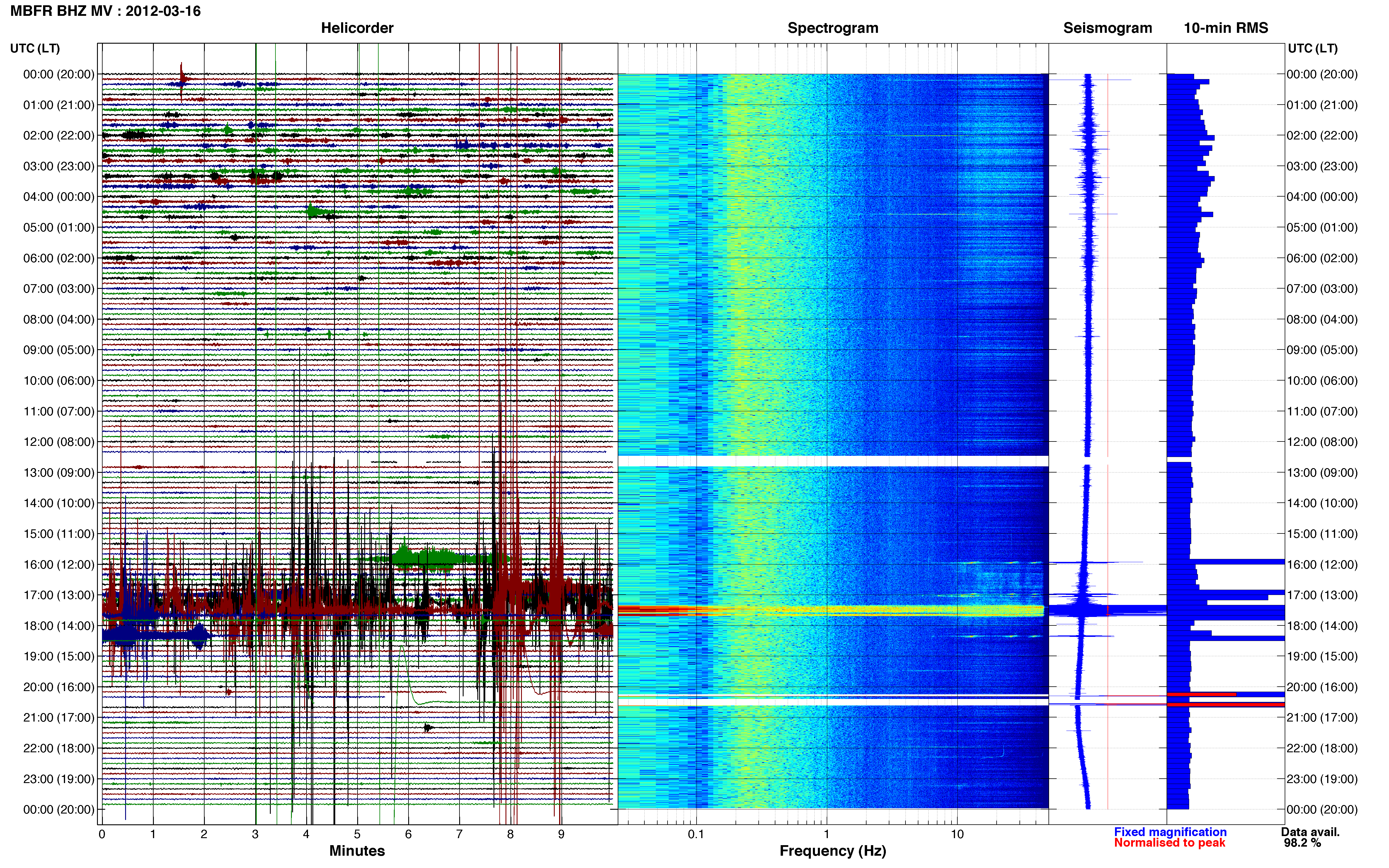Click '01:00 (21:00)' on the Helicorder time axis

pos(59,105)
